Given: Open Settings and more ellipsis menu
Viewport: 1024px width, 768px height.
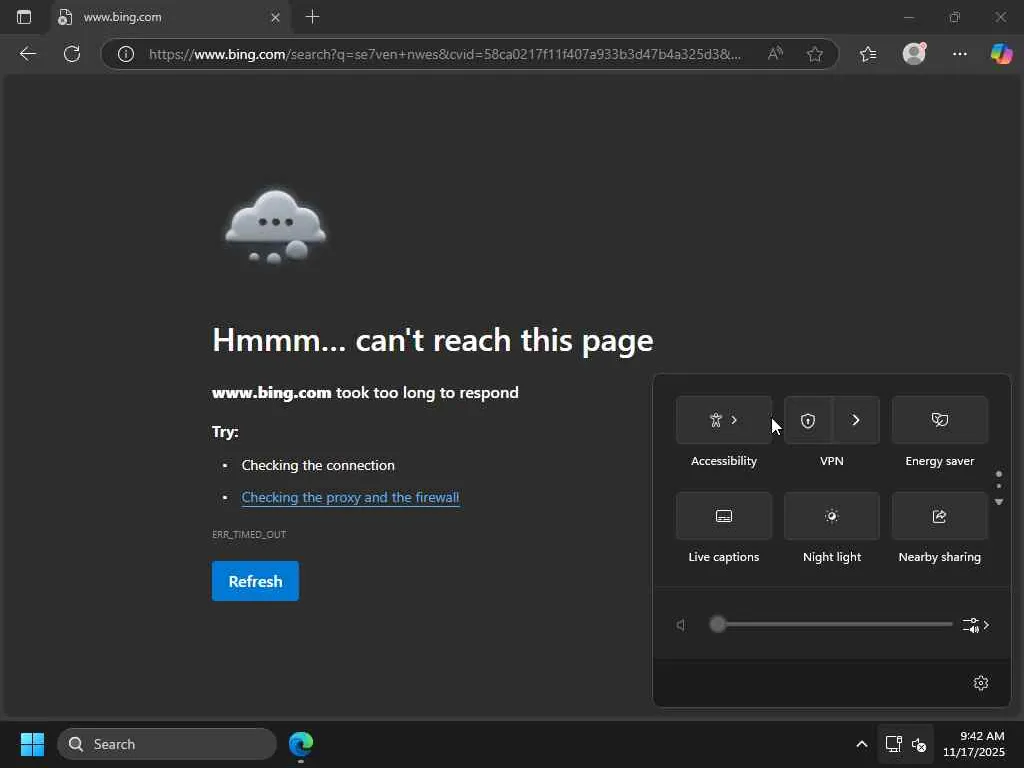Looking at the screenshot, I should [959, 54].
